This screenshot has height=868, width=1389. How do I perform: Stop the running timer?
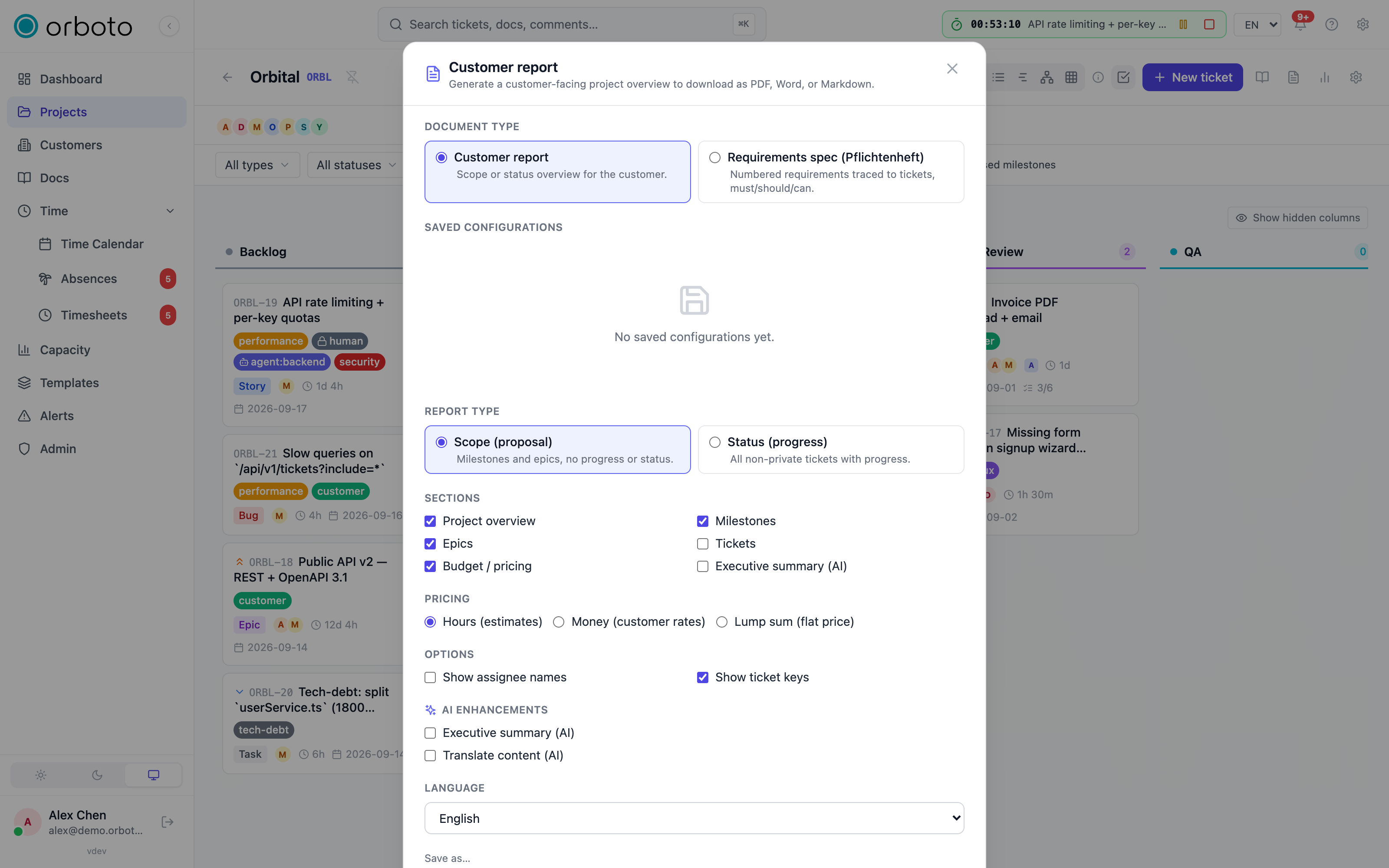point(1209,24)
